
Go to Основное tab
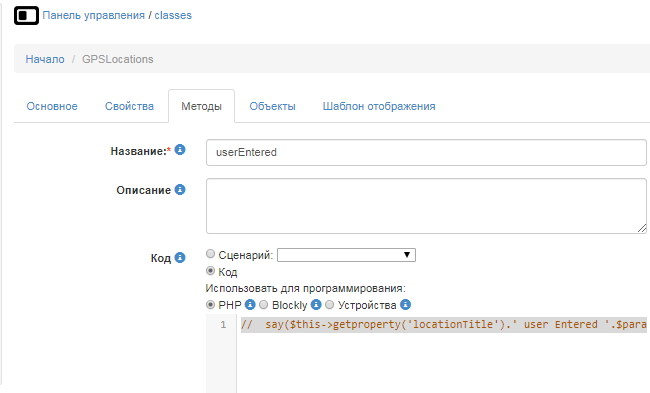[x=52, y=107]
